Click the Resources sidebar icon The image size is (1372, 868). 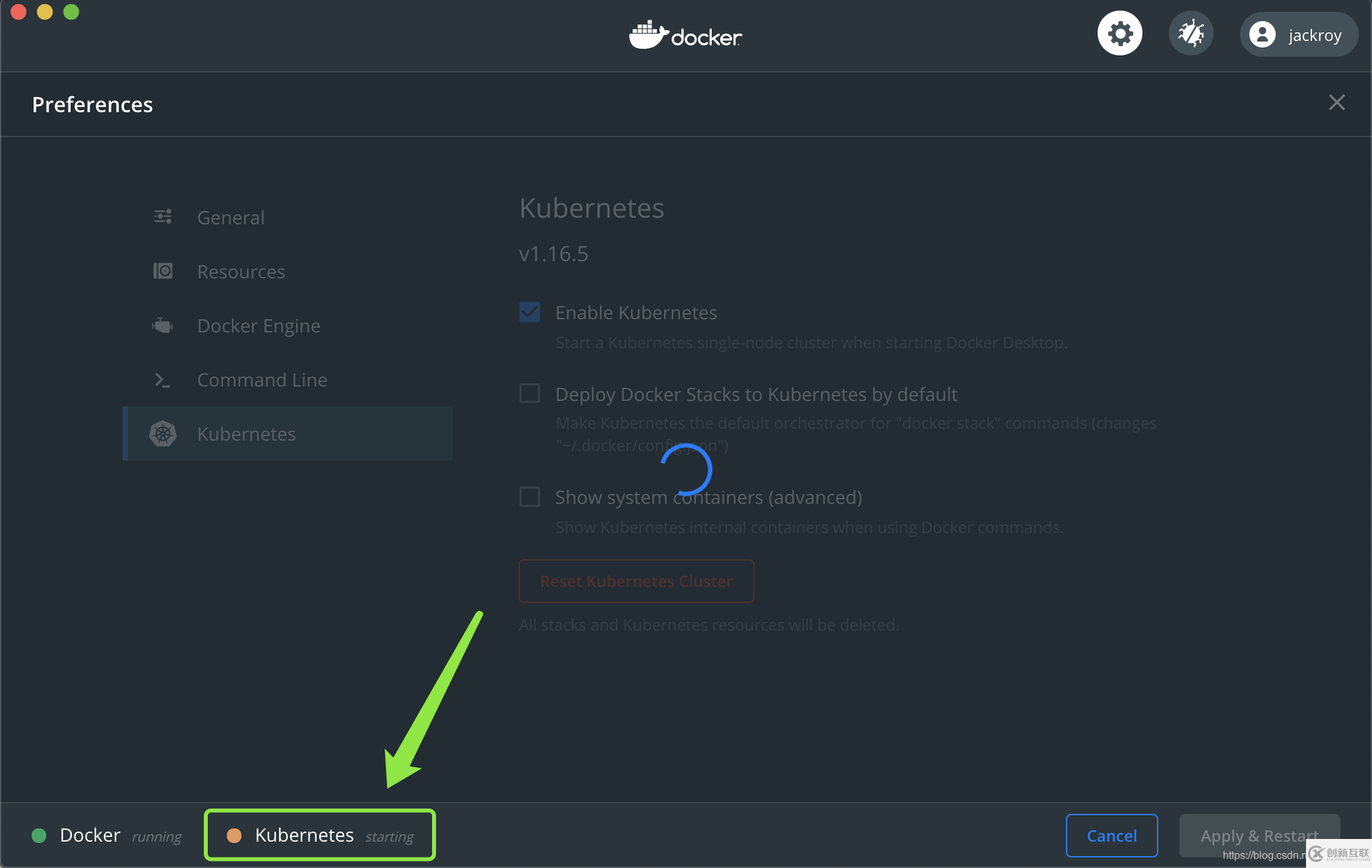(x=162, y=270)
